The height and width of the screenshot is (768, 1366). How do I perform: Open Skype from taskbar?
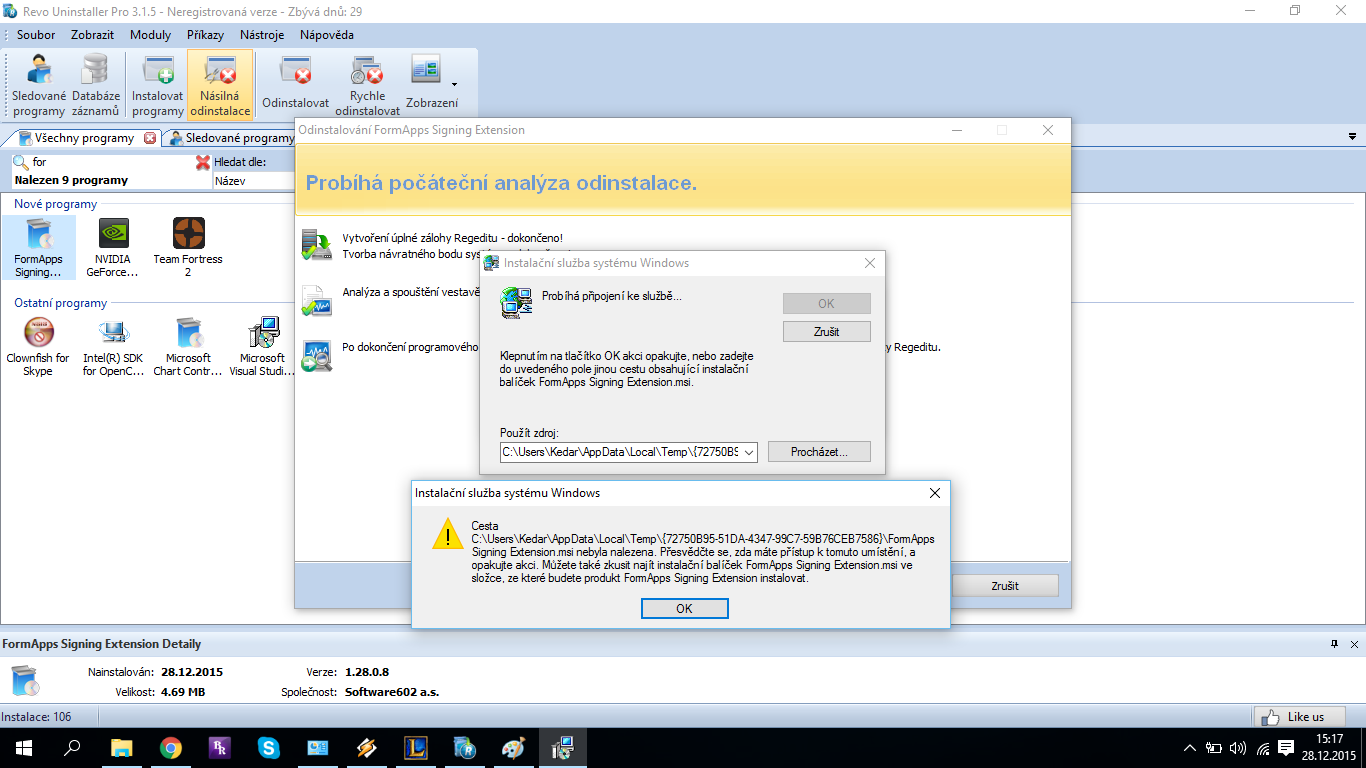pos(268,747)
